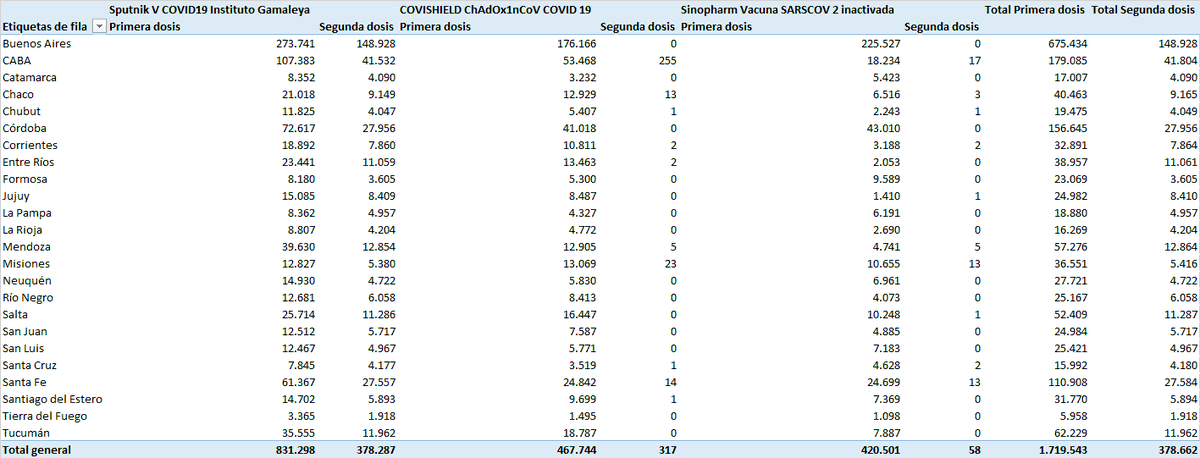The height and width of the screenshot is (458, 1200).
Task: Click the Total Primera dosis column header
Action: (1035, 8)
